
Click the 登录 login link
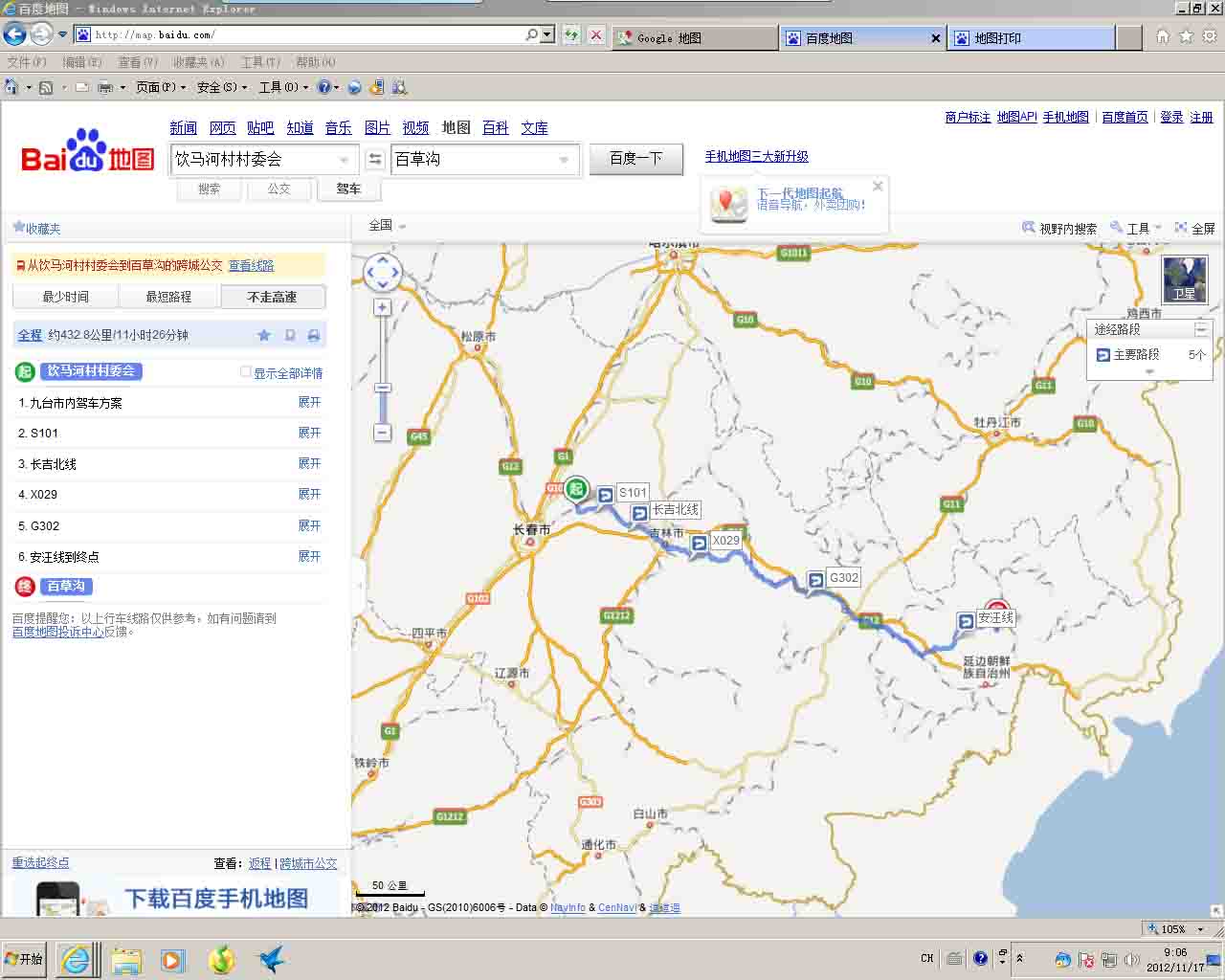coord(1171,117)
